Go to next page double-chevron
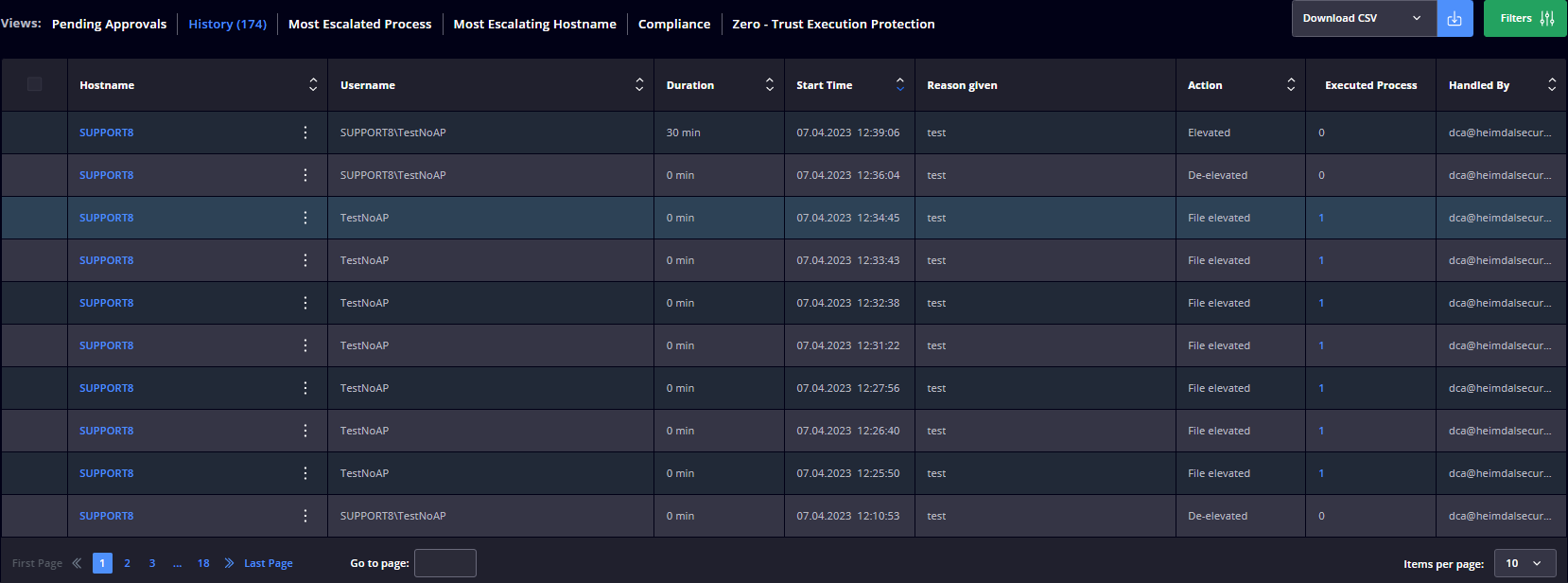Image resolution: width=1568 pixels, height=583 pixels. [229, 563]
